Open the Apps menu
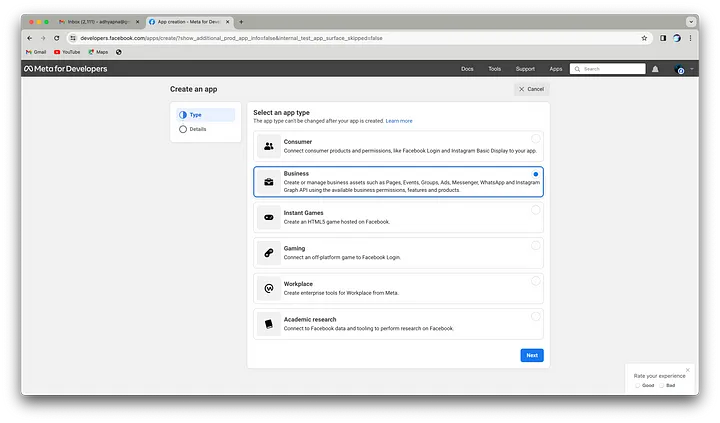This screenshot has width=720, height=423. pyautogui.click(x=556, y=69)
